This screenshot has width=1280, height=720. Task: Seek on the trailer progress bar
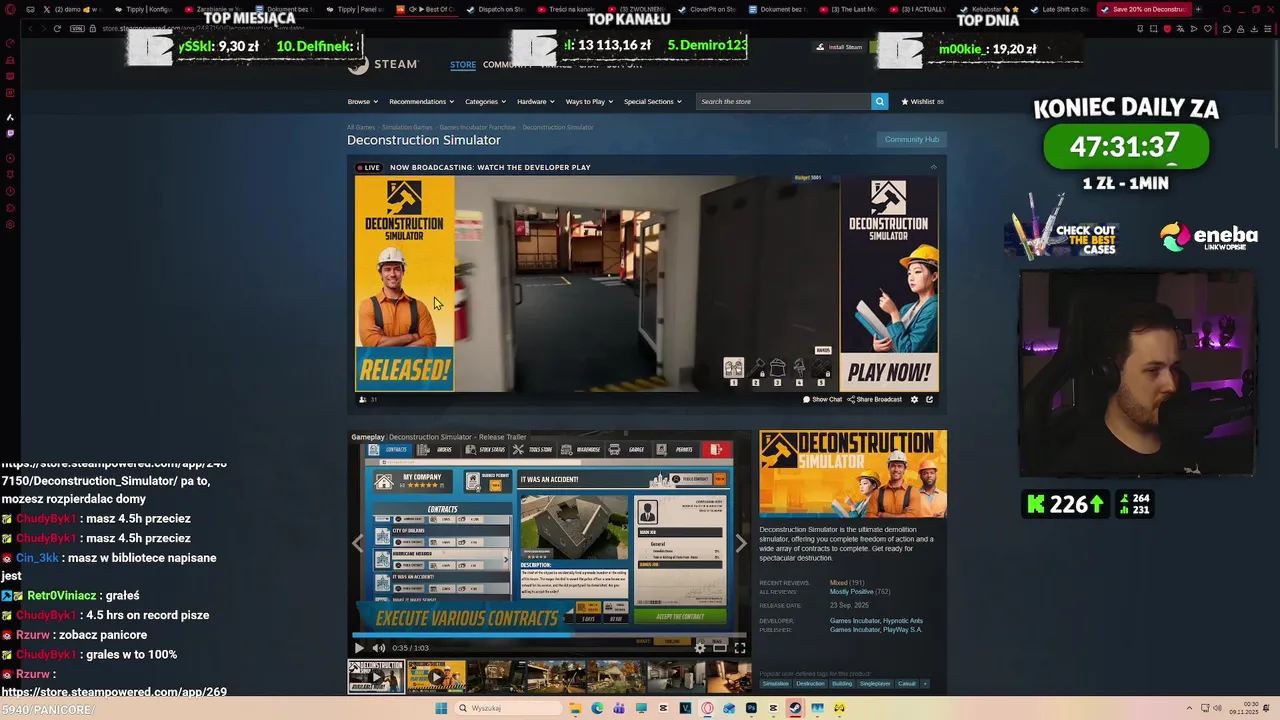pos(549,636)
